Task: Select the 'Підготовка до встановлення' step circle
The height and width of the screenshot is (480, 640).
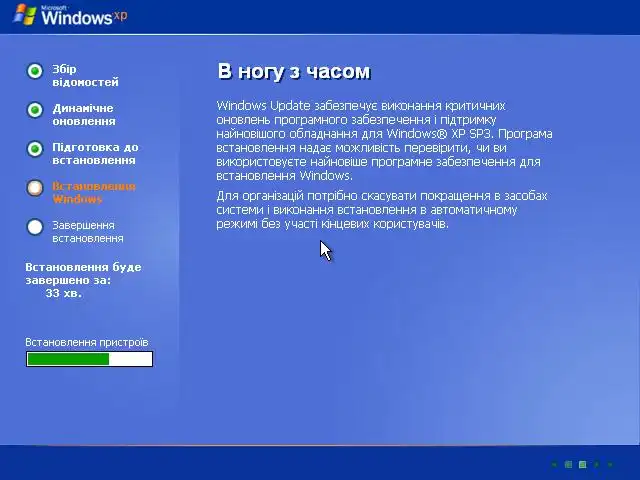Action: point(35,149)
